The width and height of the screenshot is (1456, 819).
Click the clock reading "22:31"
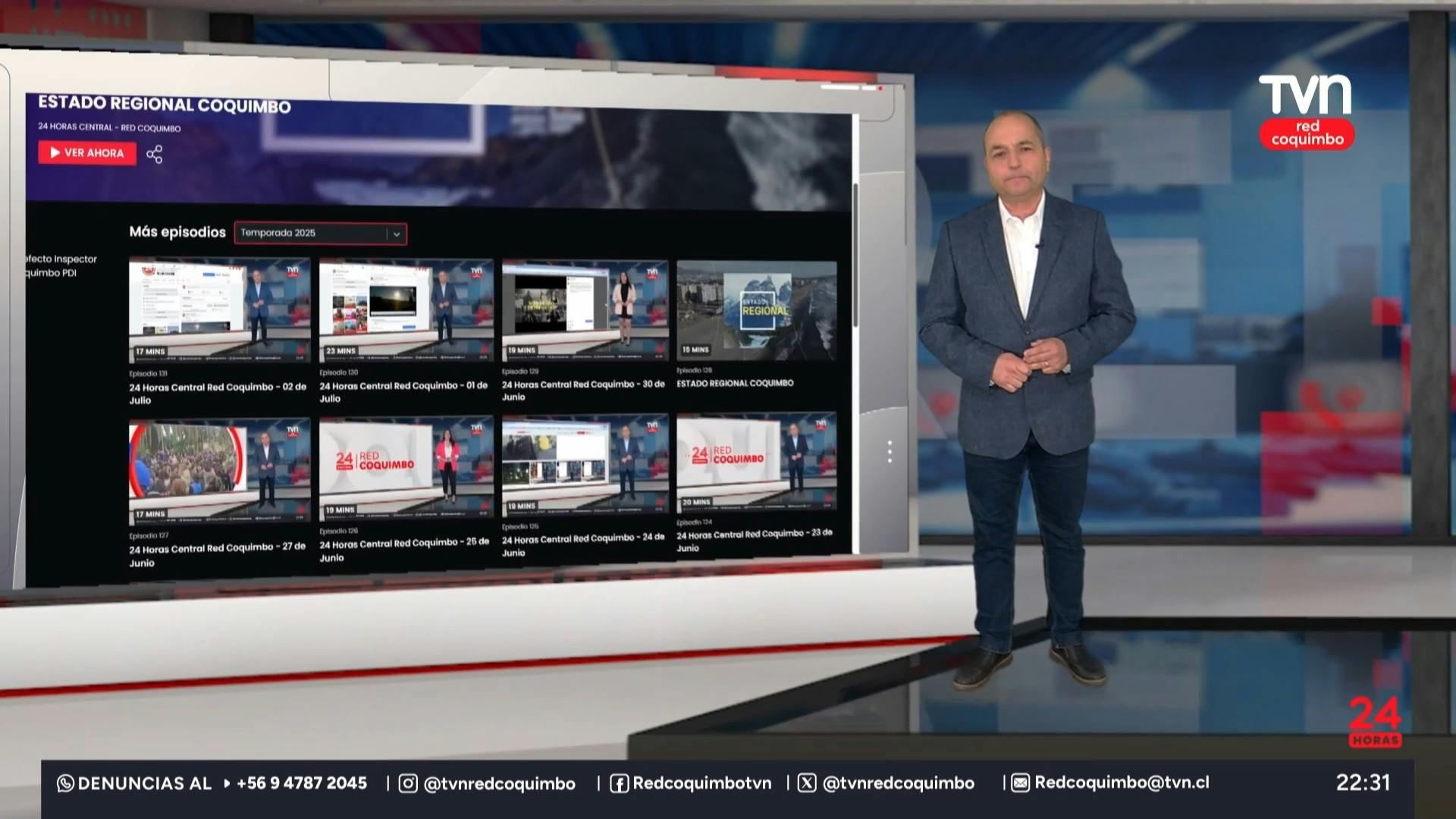(1363, 783)
